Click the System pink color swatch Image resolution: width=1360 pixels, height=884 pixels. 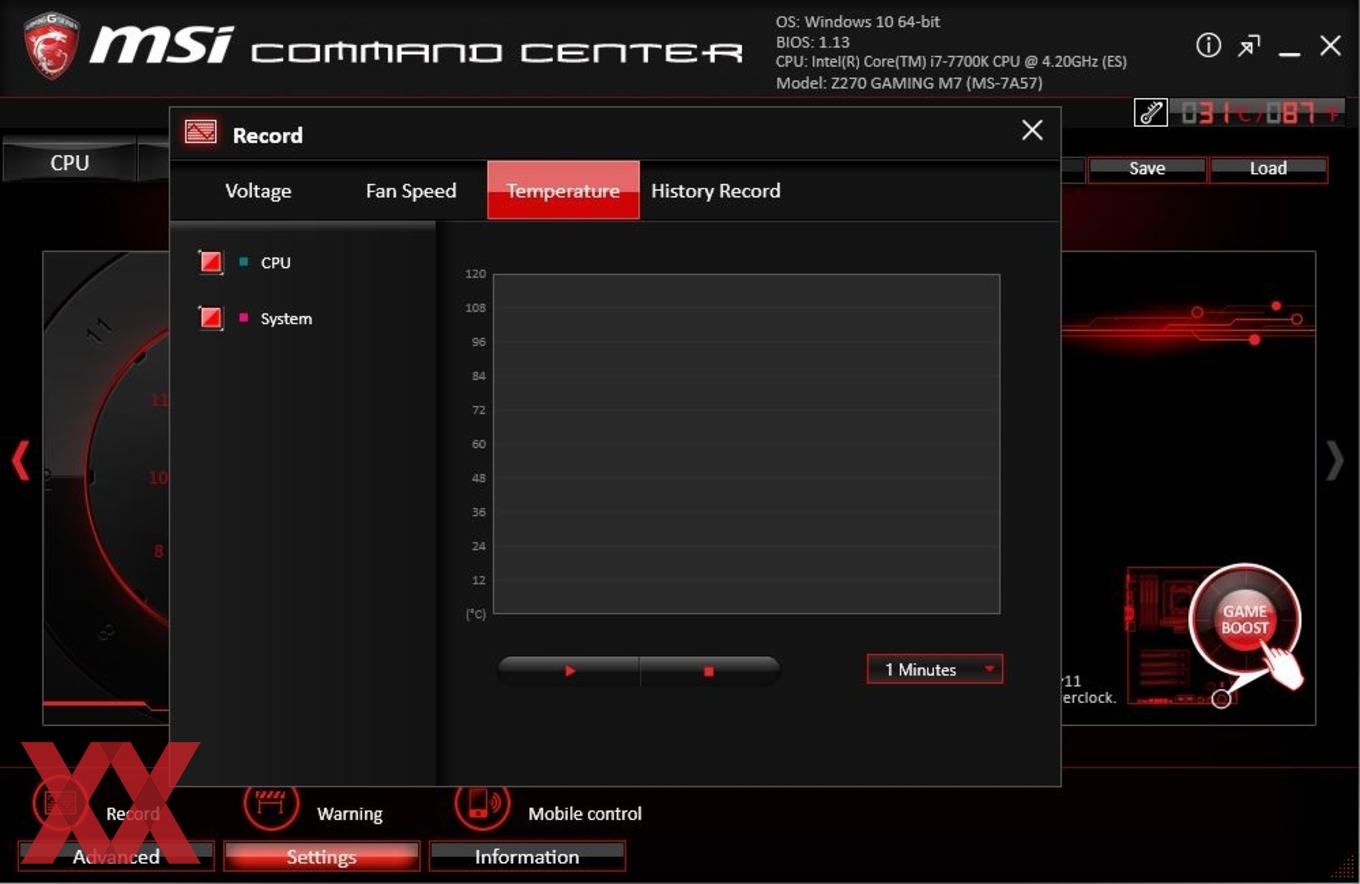pyautogui.click(x=244, y=318)
